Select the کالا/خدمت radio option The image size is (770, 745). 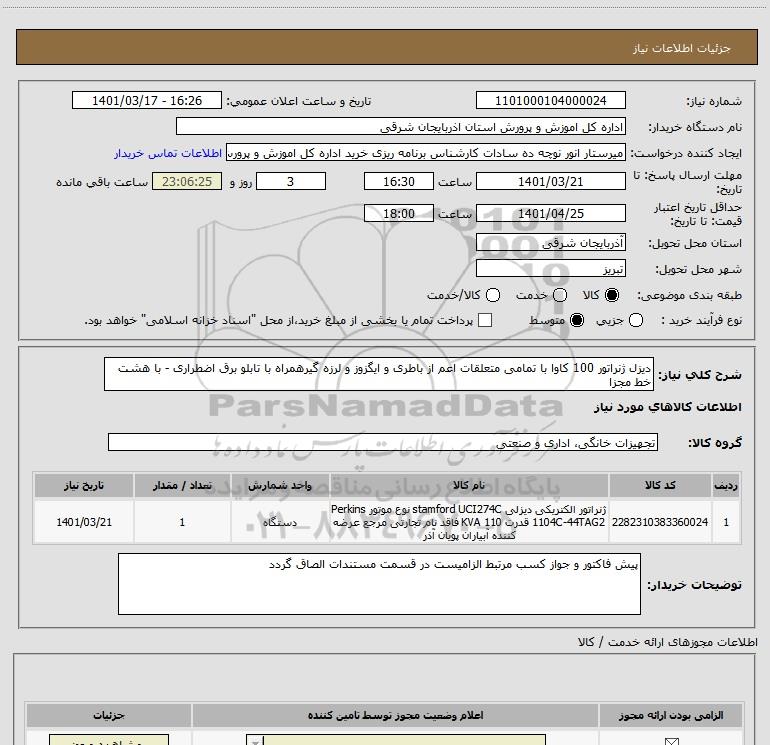coord(493,295)
